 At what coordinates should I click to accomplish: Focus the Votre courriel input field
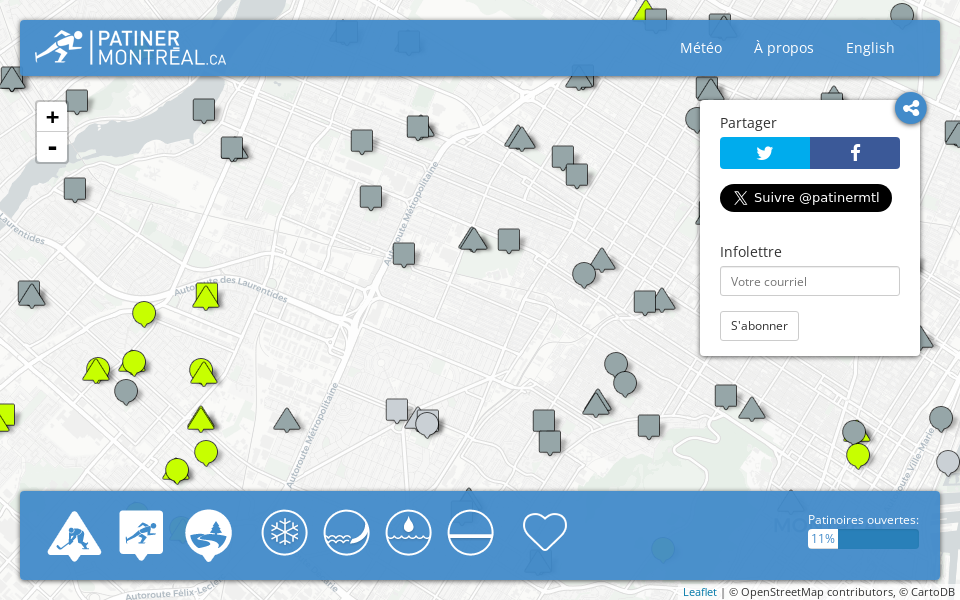[x=810, y=281]
